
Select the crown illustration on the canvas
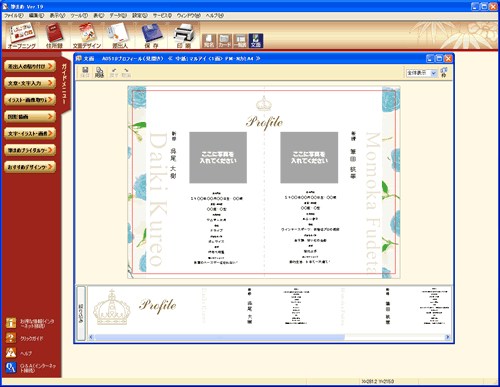coord(264,103)
